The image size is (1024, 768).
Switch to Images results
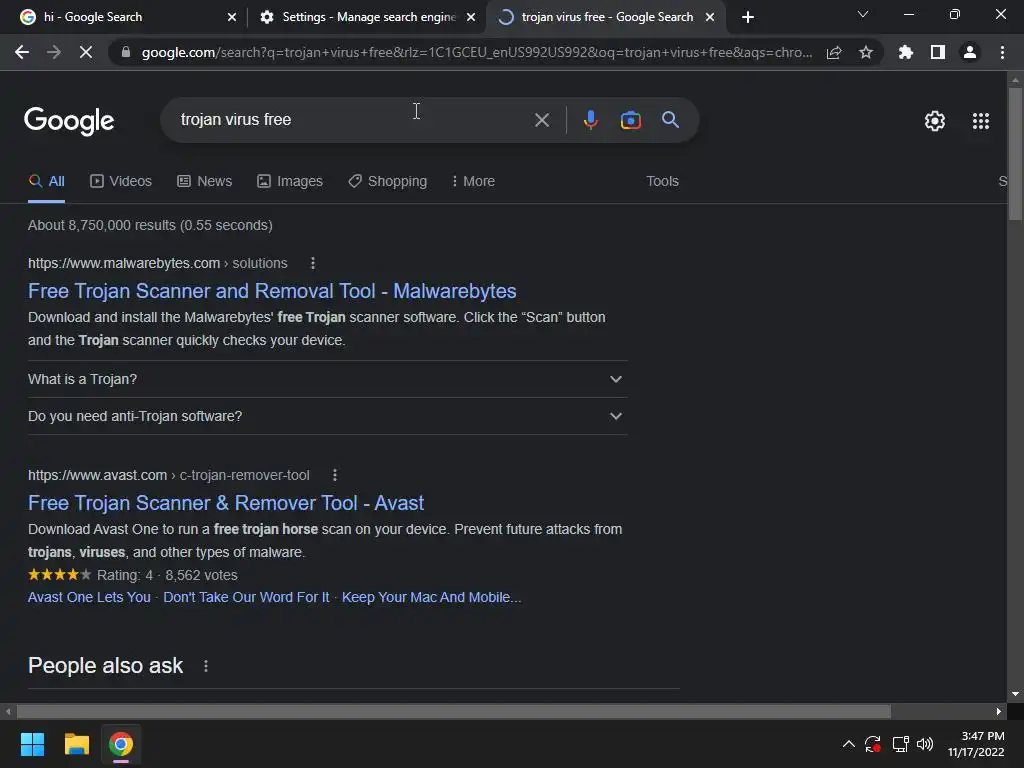(x=290, y=182)
